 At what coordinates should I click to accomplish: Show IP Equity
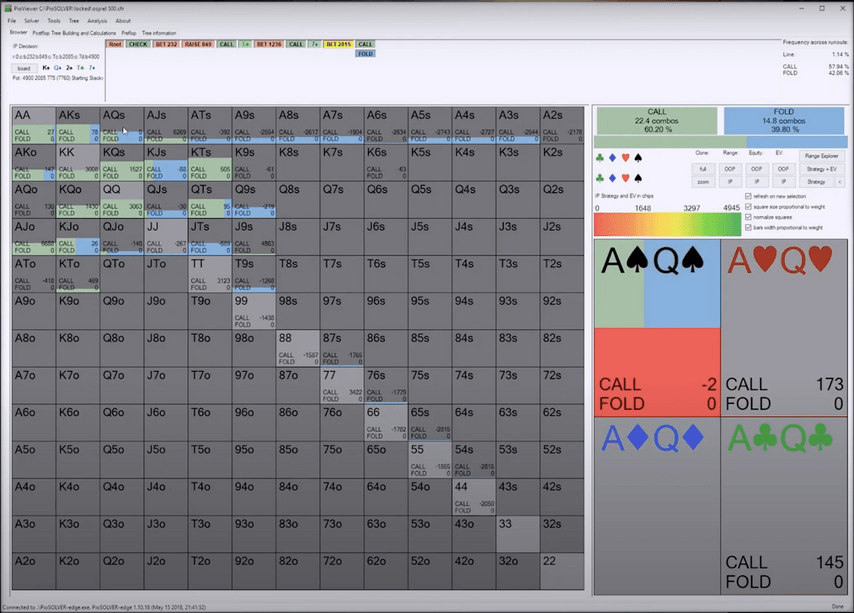757,182
